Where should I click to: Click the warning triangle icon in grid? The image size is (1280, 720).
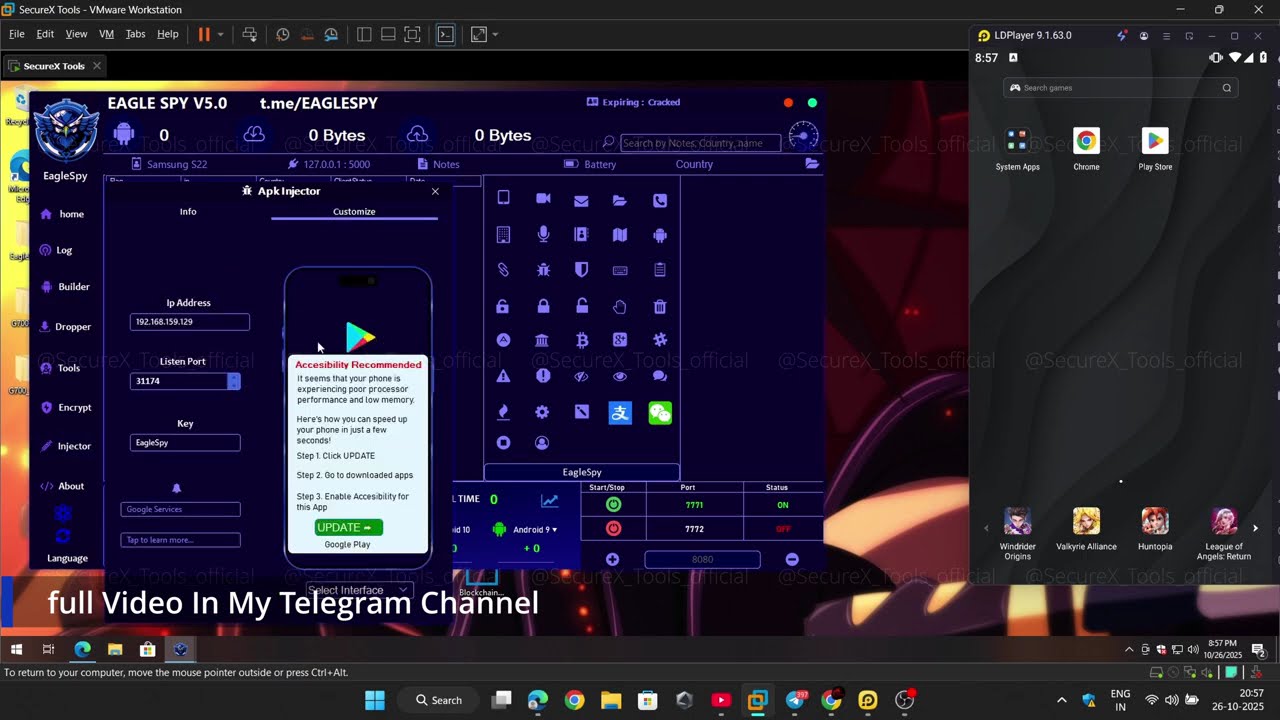point(503,376)
